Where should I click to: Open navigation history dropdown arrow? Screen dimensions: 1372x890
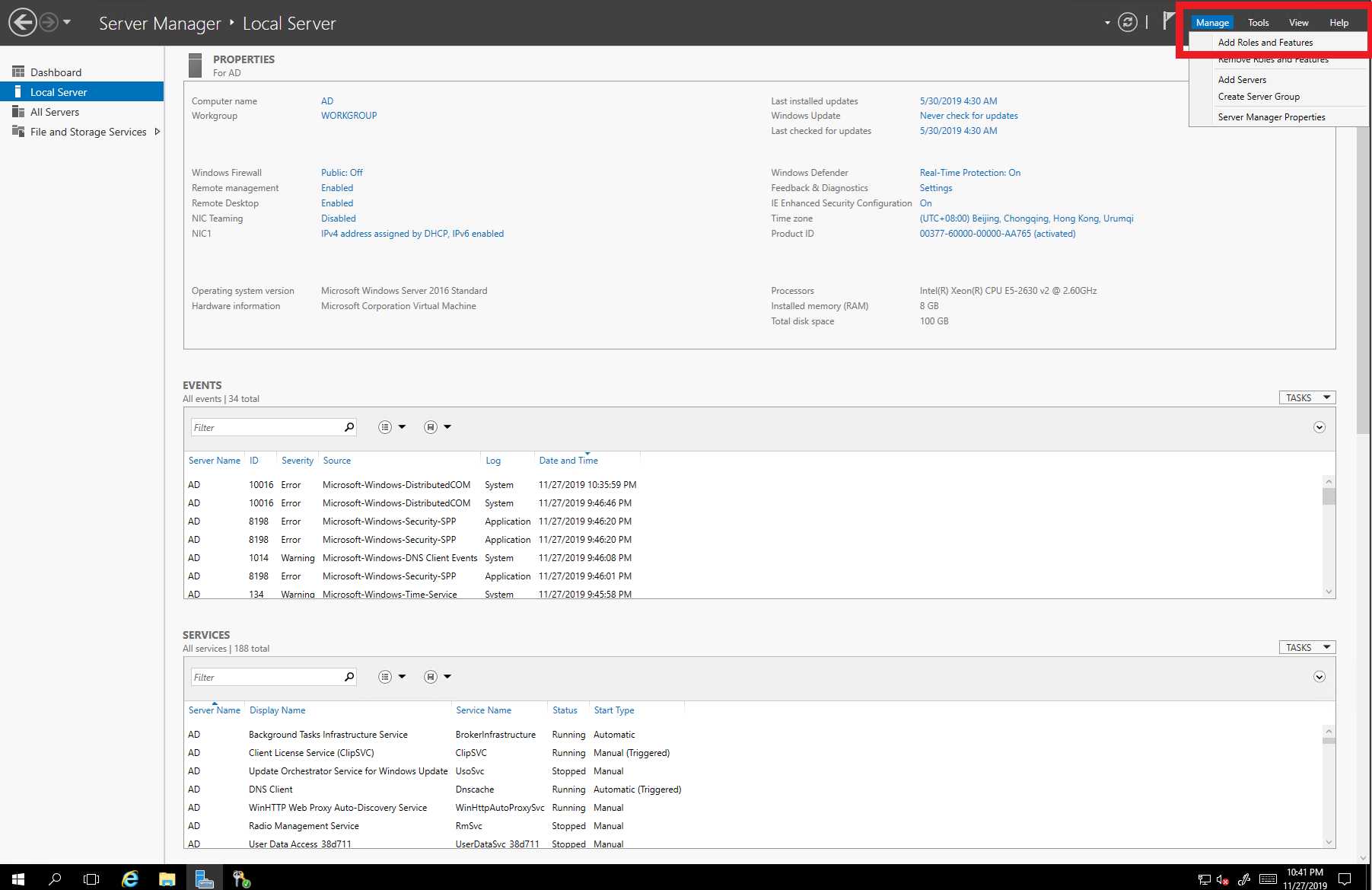[67, 22]
